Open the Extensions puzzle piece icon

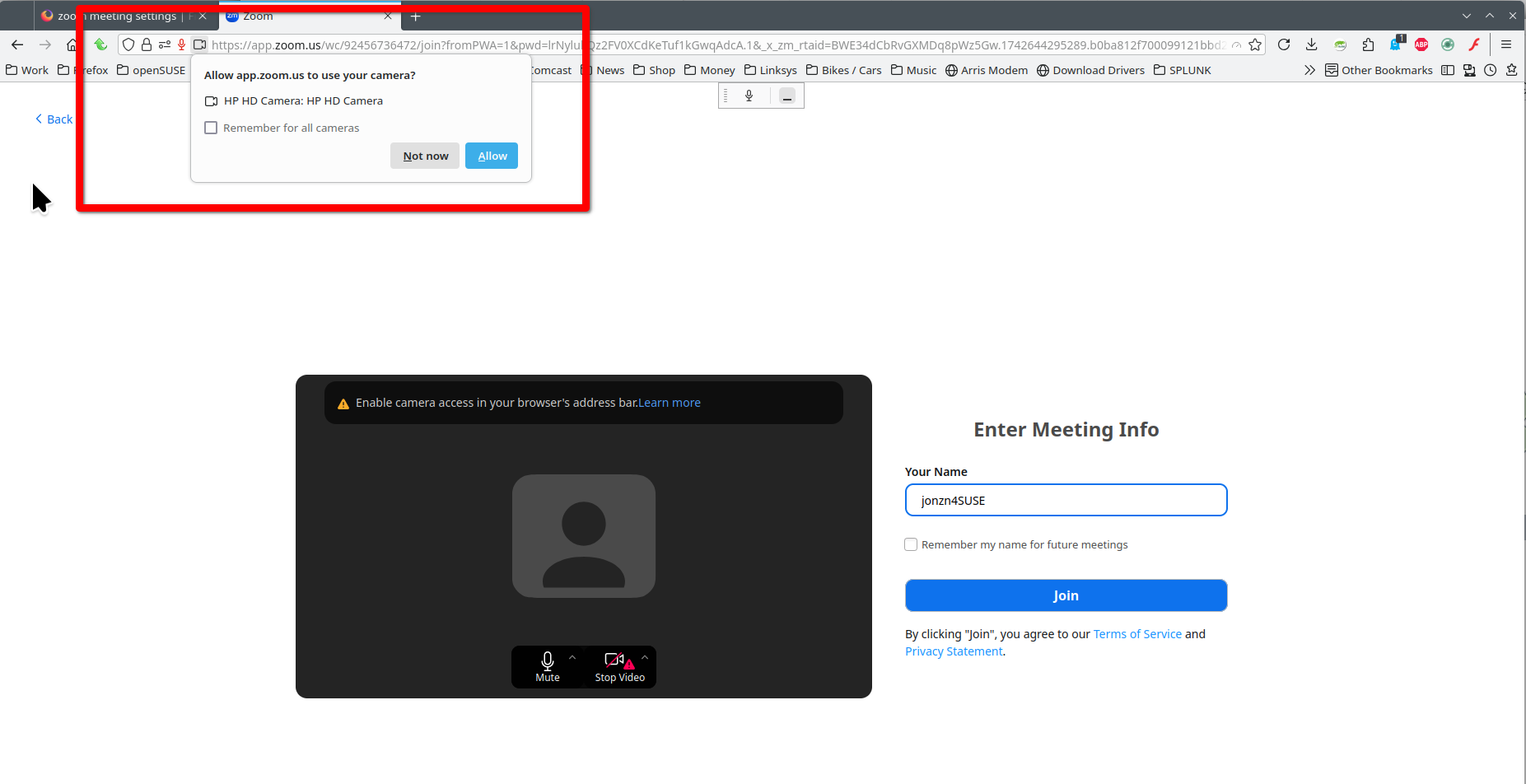pyautogui.click(x=1369, y=44)
